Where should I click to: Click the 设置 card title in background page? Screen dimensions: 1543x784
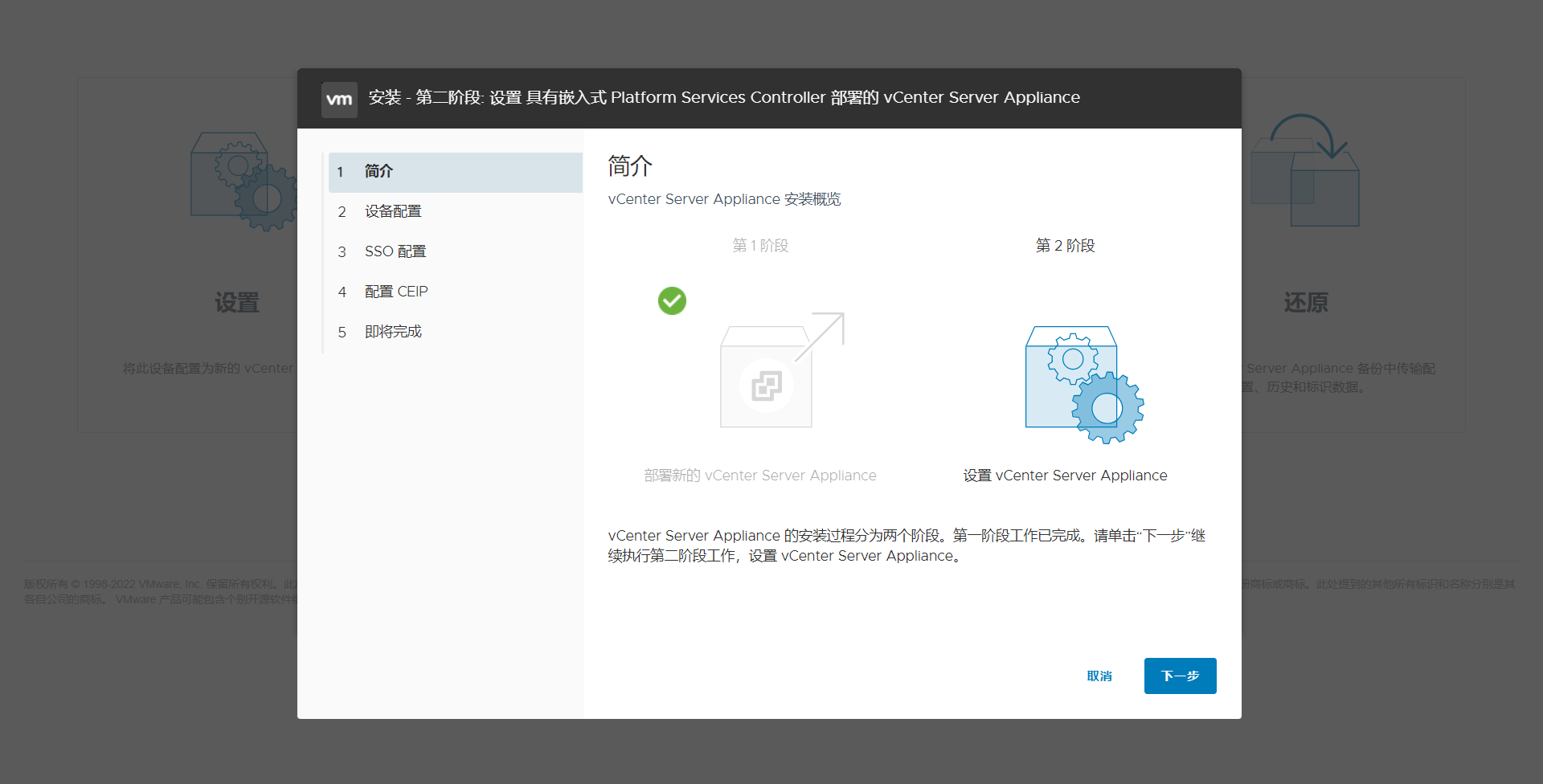[x=237, y=303]
